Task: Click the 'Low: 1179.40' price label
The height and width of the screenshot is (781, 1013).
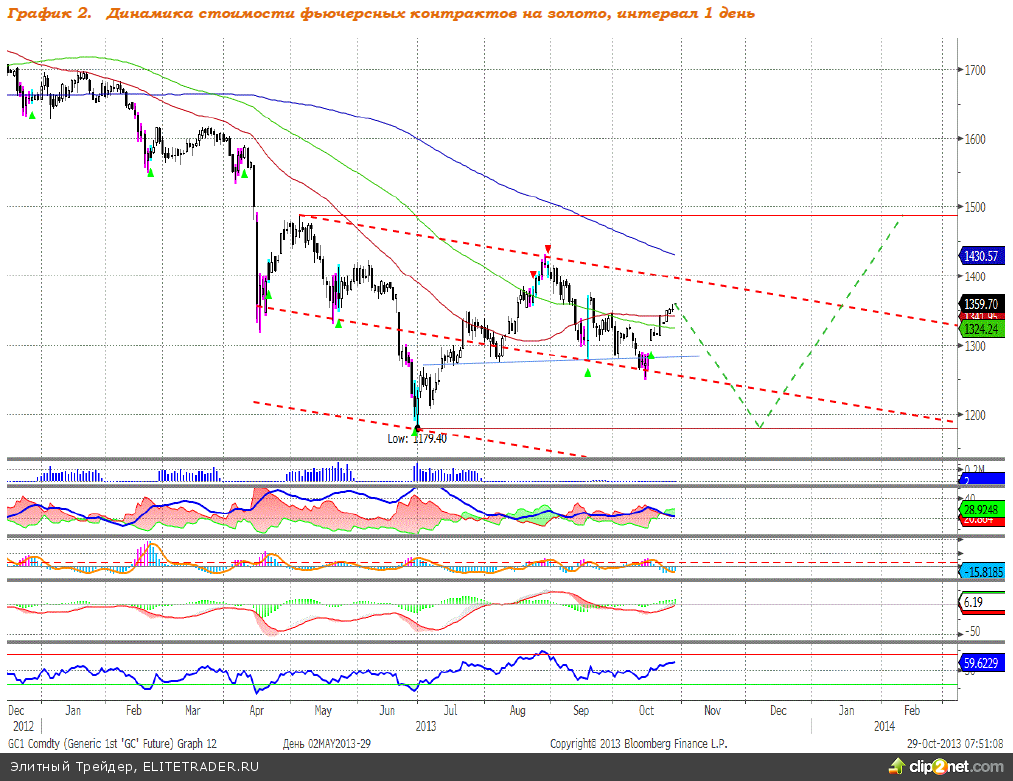Action: coord(417,438)
